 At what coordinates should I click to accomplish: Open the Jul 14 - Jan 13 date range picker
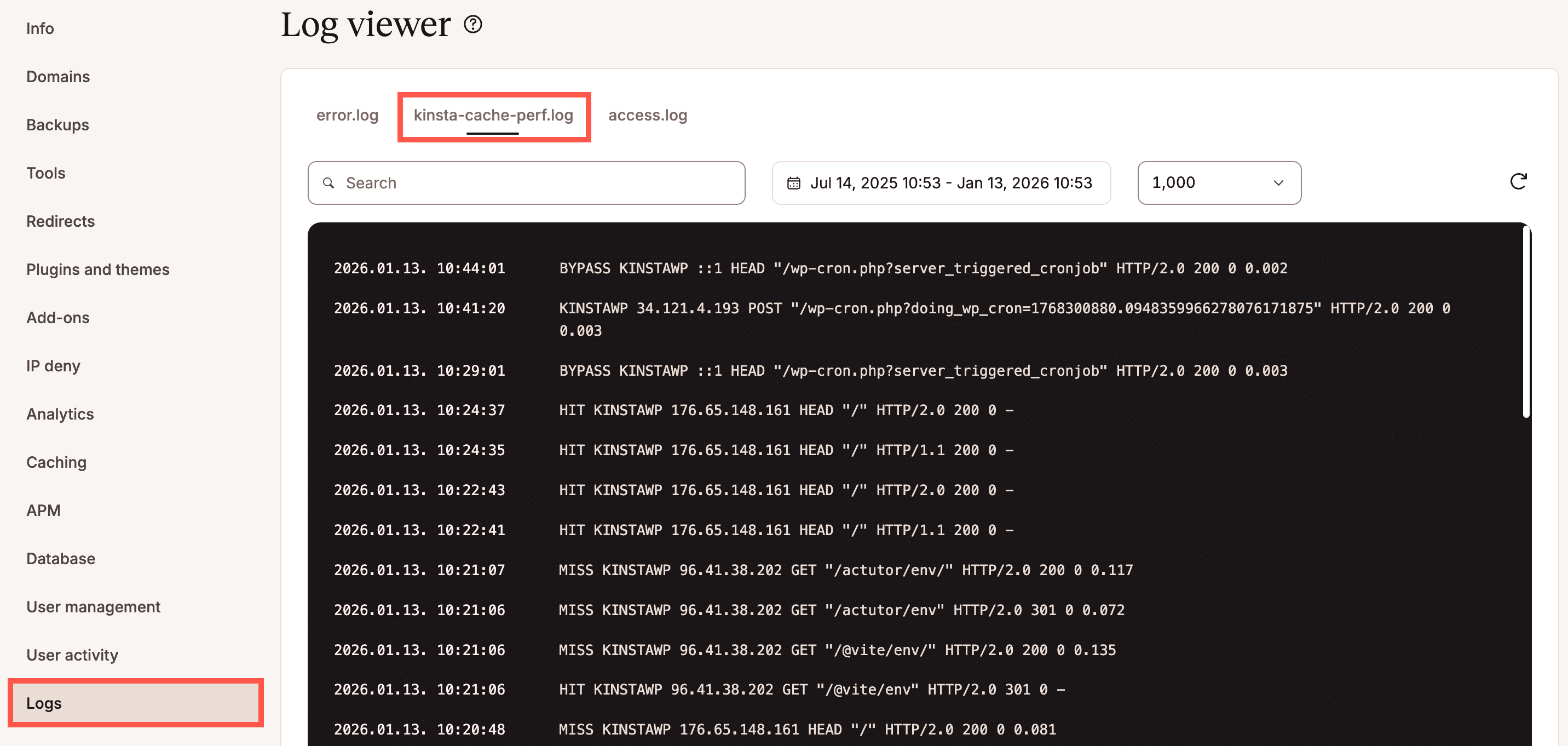coord(941,183)
